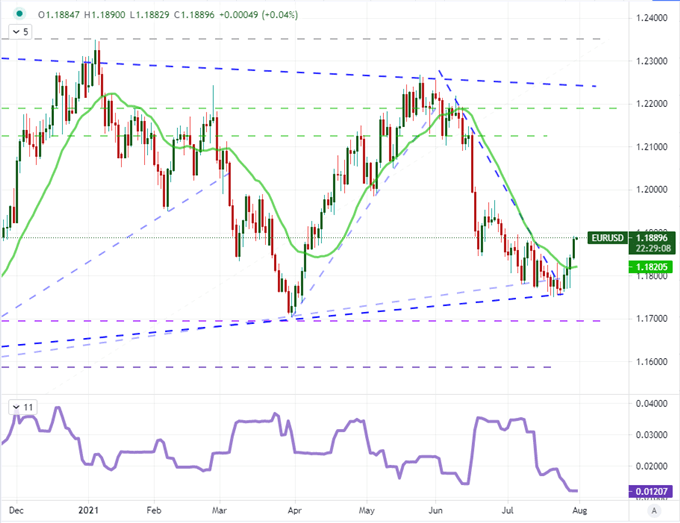
Task: Click the EURUSD price label tag
Action: click(x=608, y=238)
